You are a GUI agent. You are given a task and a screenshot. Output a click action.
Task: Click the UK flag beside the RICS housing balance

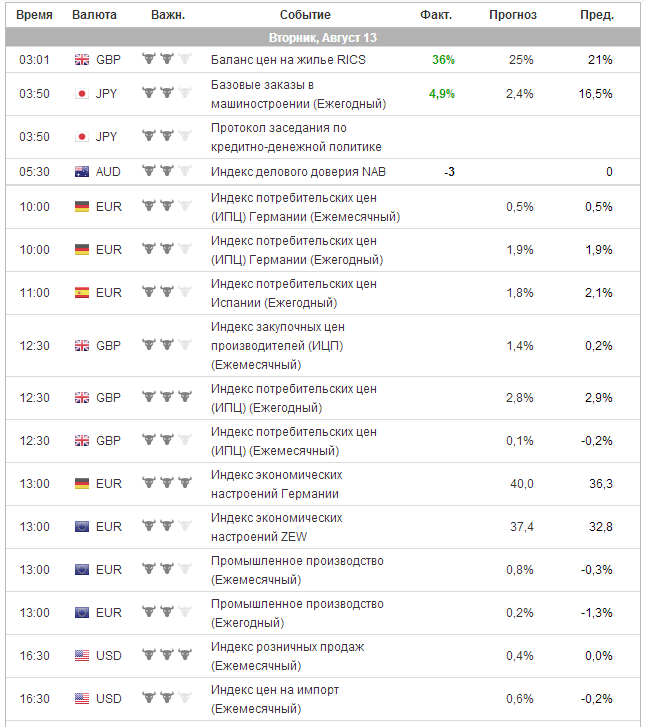point(82,60)
